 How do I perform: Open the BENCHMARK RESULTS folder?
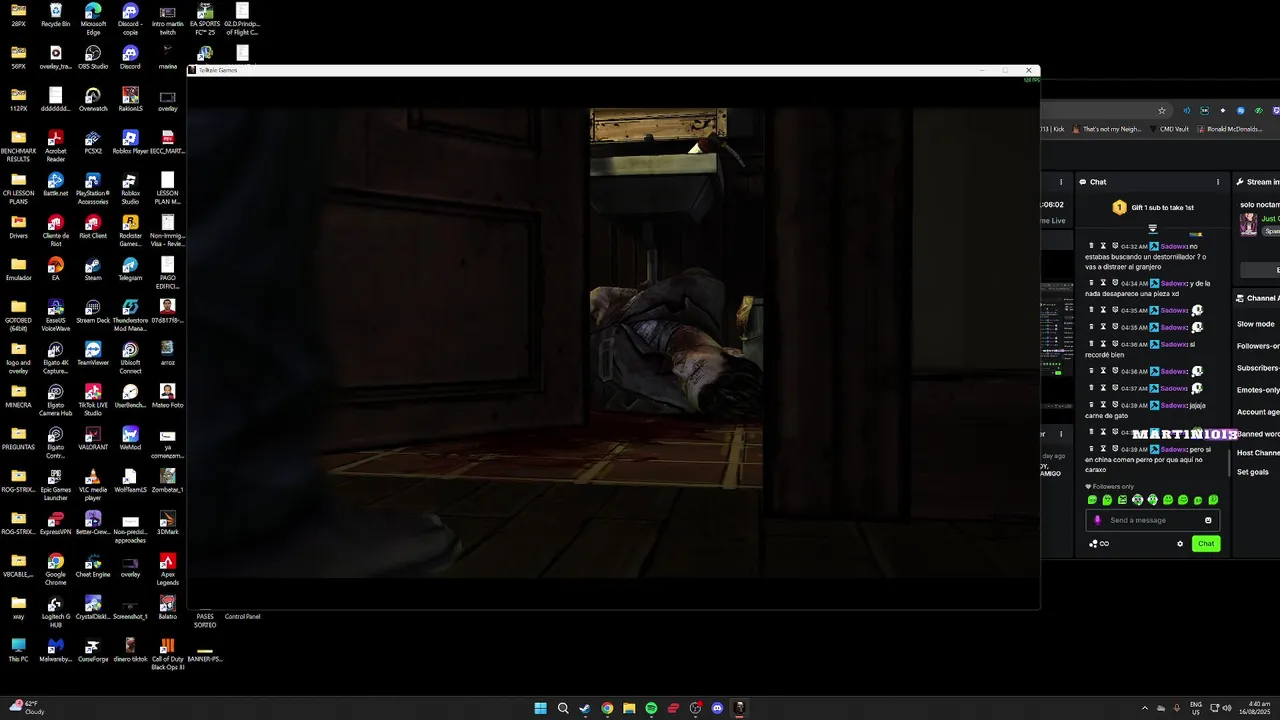coord(18,145)
